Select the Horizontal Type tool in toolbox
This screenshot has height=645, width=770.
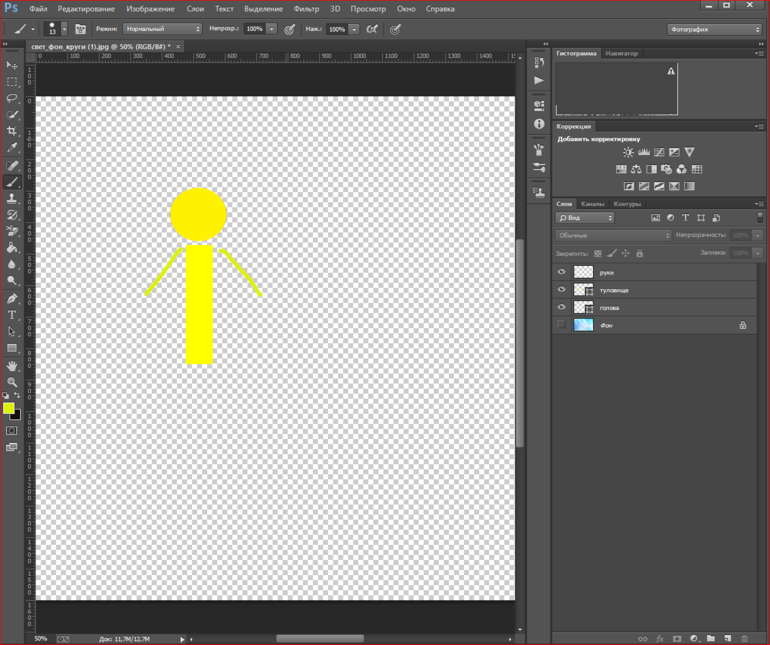(x=12, y=315)
